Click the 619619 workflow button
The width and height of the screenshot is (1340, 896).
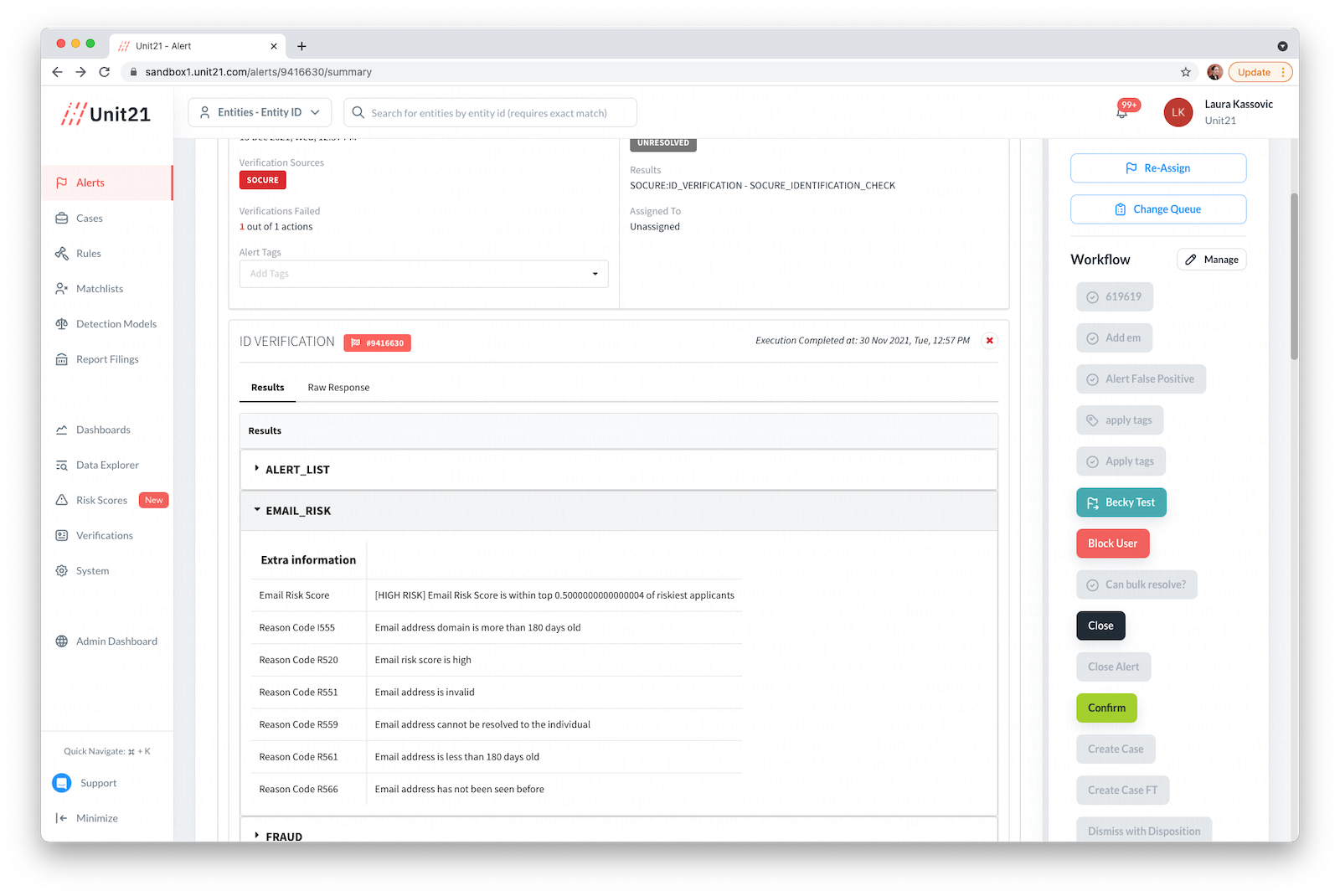[1115, 296]
